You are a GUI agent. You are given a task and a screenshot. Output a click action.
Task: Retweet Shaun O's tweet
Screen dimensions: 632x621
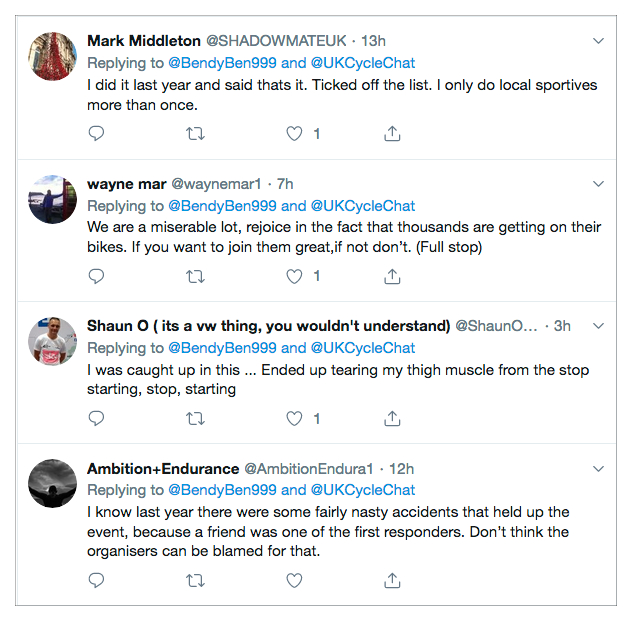click(x=195, y=419)
